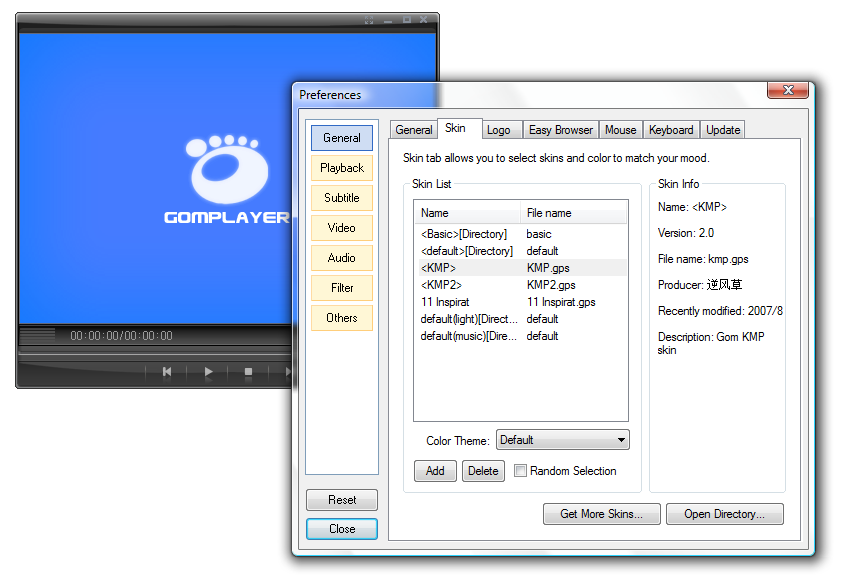The height and width of the screenshot is (575, 854).
Task: Click the Delete skin button
Action: [x=483, y=471]
